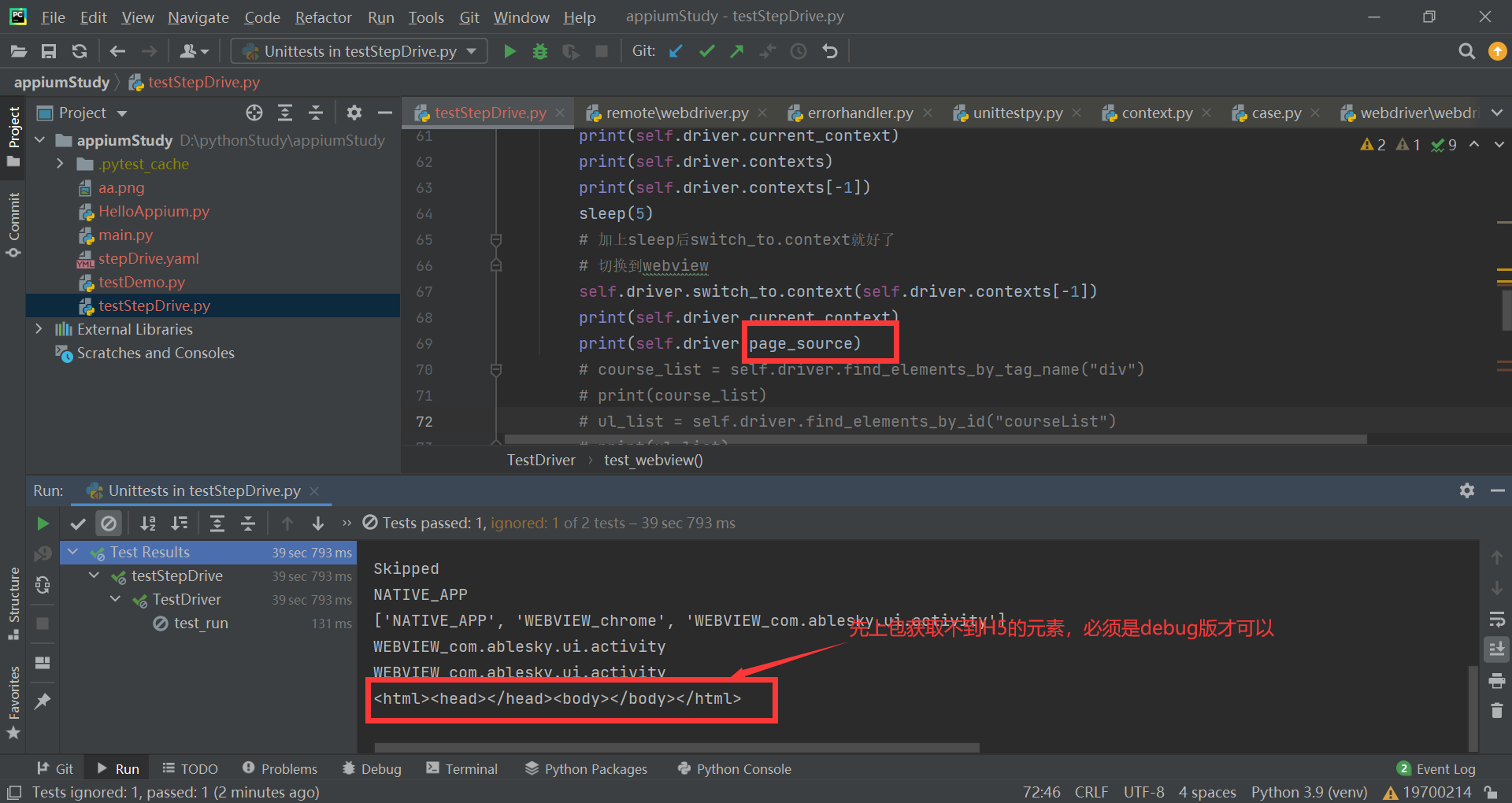Image resolution: width=1512 pixels, height=803 pixels.
Task: Navigate back with left arrow
Action: (118, 51)
